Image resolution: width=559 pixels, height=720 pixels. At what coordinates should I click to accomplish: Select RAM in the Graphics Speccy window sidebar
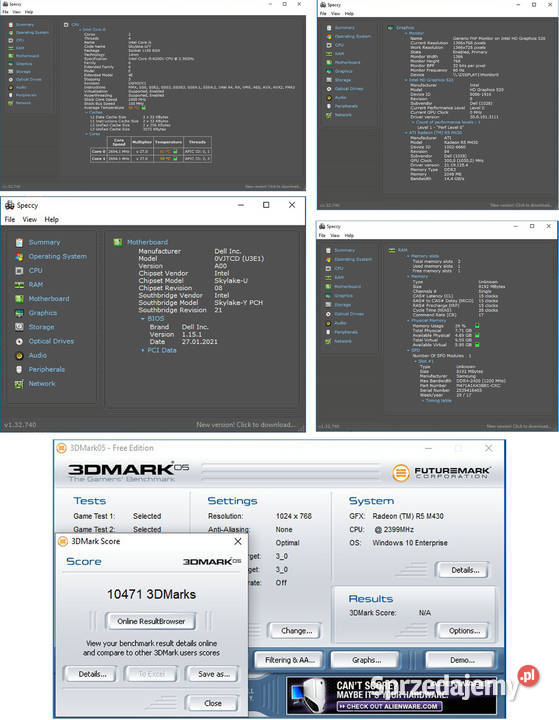339,54
